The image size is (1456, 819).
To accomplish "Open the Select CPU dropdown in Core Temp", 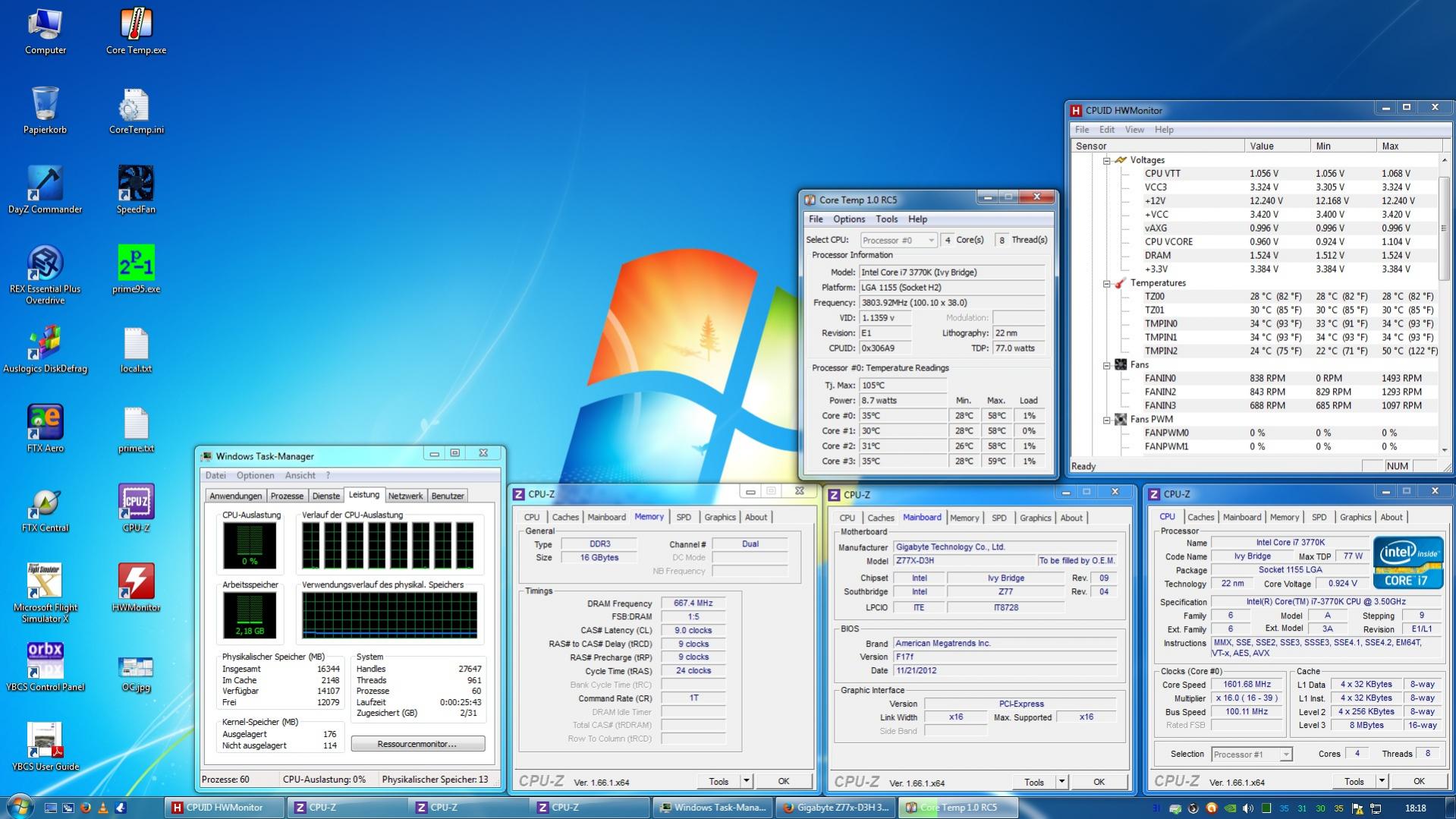I will 898,240.
